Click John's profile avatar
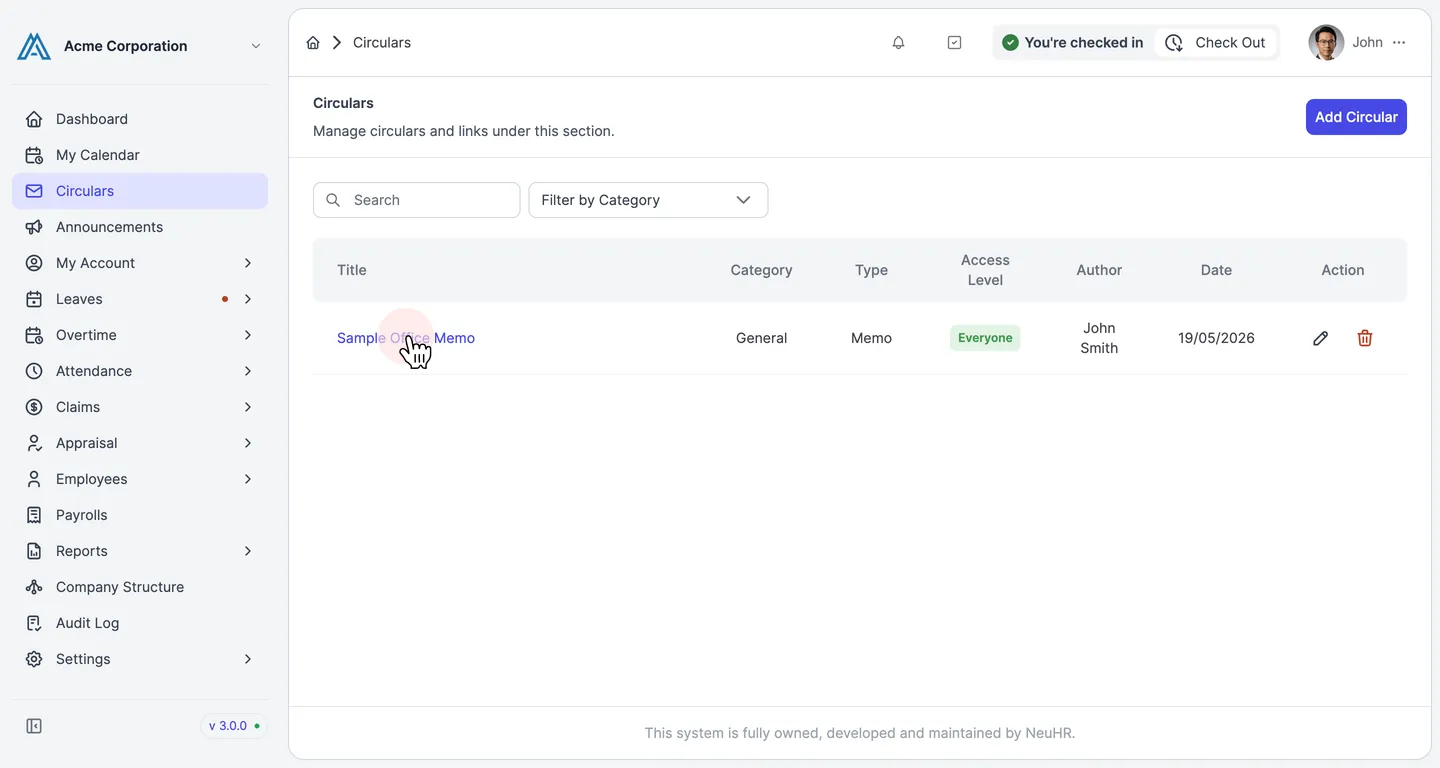The height and width of the screenshot is (768, 1440). click(1326, 43)
